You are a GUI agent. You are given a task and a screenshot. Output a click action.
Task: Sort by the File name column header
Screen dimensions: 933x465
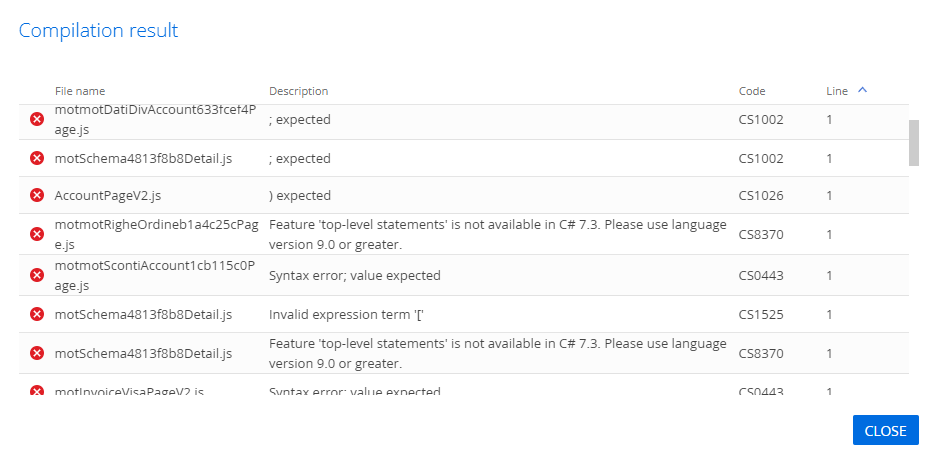pyautogui.click(x=80, y=91)
